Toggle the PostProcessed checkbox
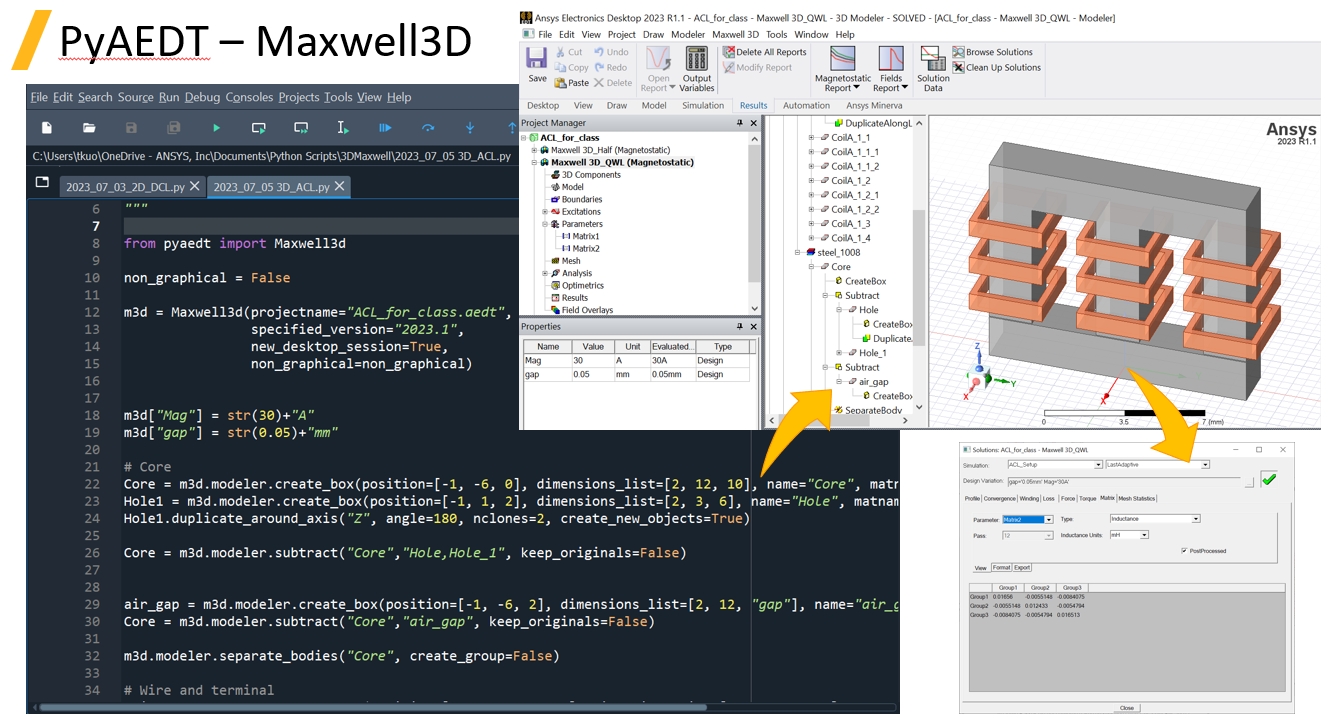The width and height of the screenshot is (1328, 718). click(x=1185, y=551)
